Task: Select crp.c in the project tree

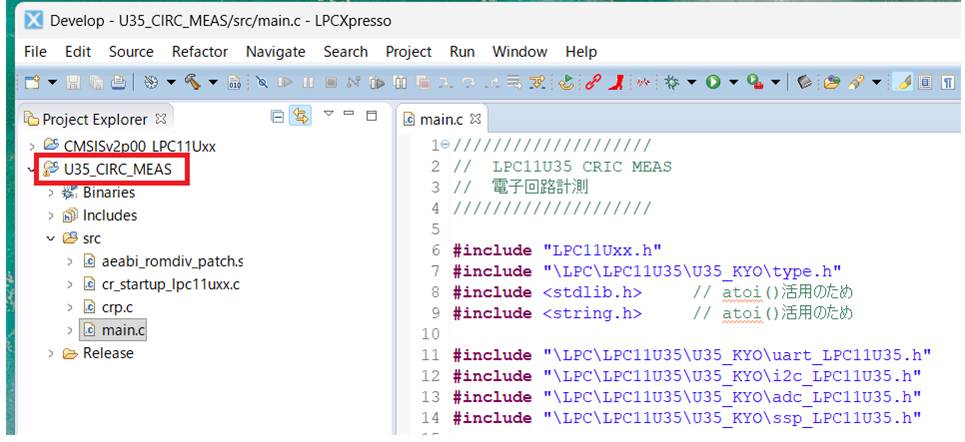Action: 117,307
